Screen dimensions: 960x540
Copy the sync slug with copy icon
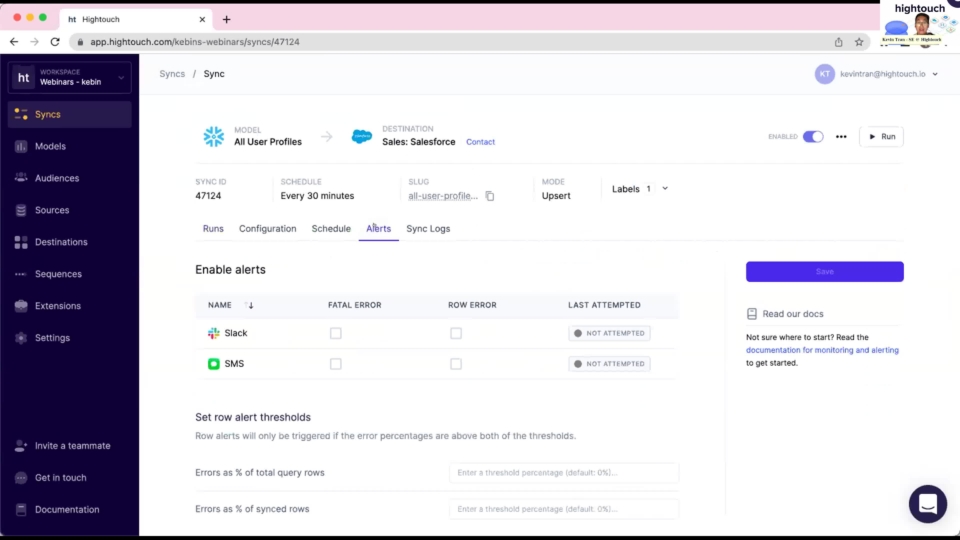coord(490,196)
